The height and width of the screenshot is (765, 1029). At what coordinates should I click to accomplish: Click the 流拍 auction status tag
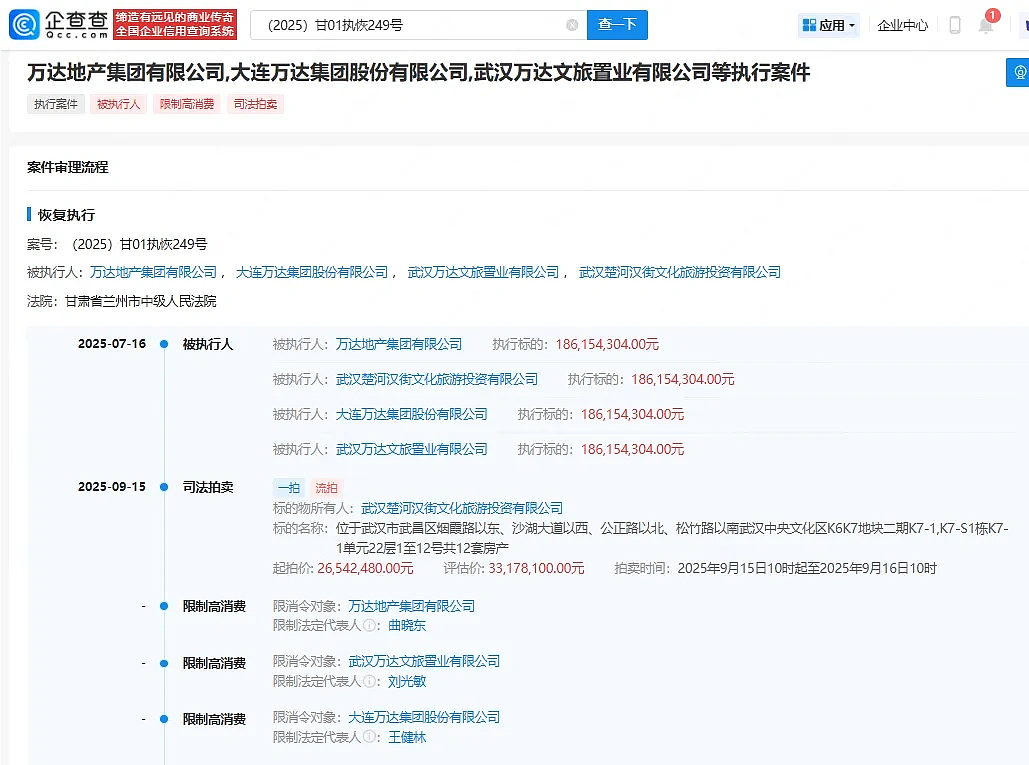pyautogui.click(x=326, y=487)
